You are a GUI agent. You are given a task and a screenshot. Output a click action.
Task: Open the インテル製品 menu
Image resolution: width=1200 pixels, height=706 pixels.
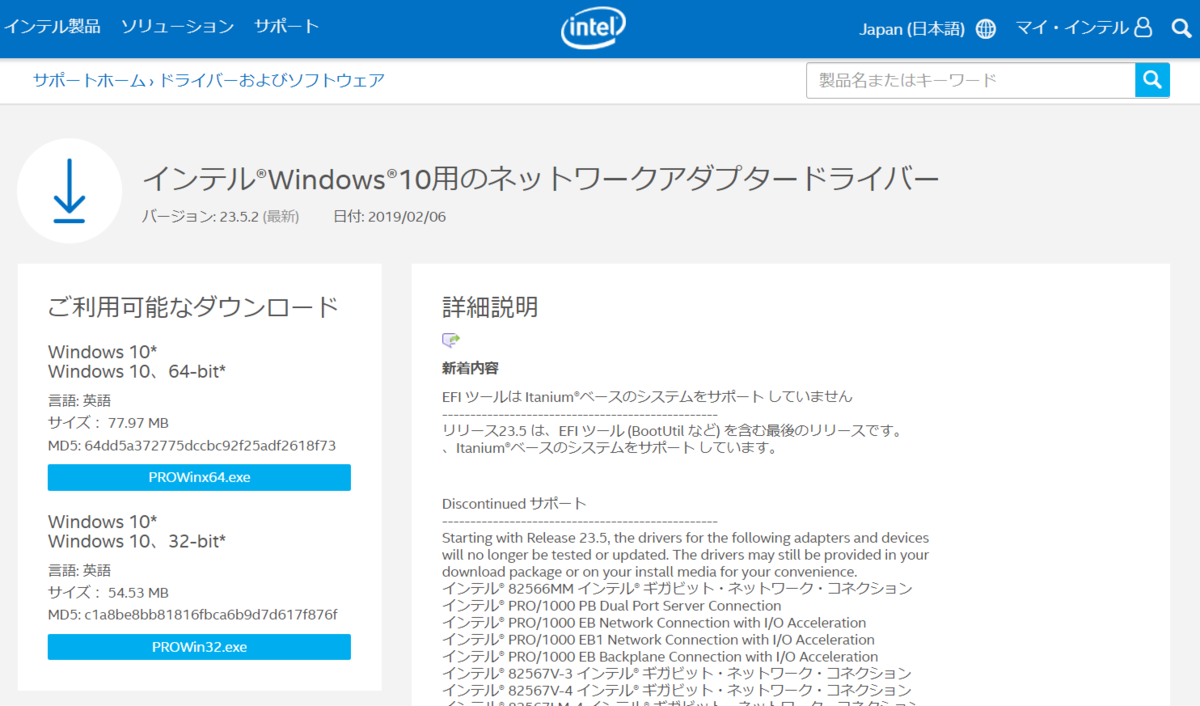(x=52, y=27)
